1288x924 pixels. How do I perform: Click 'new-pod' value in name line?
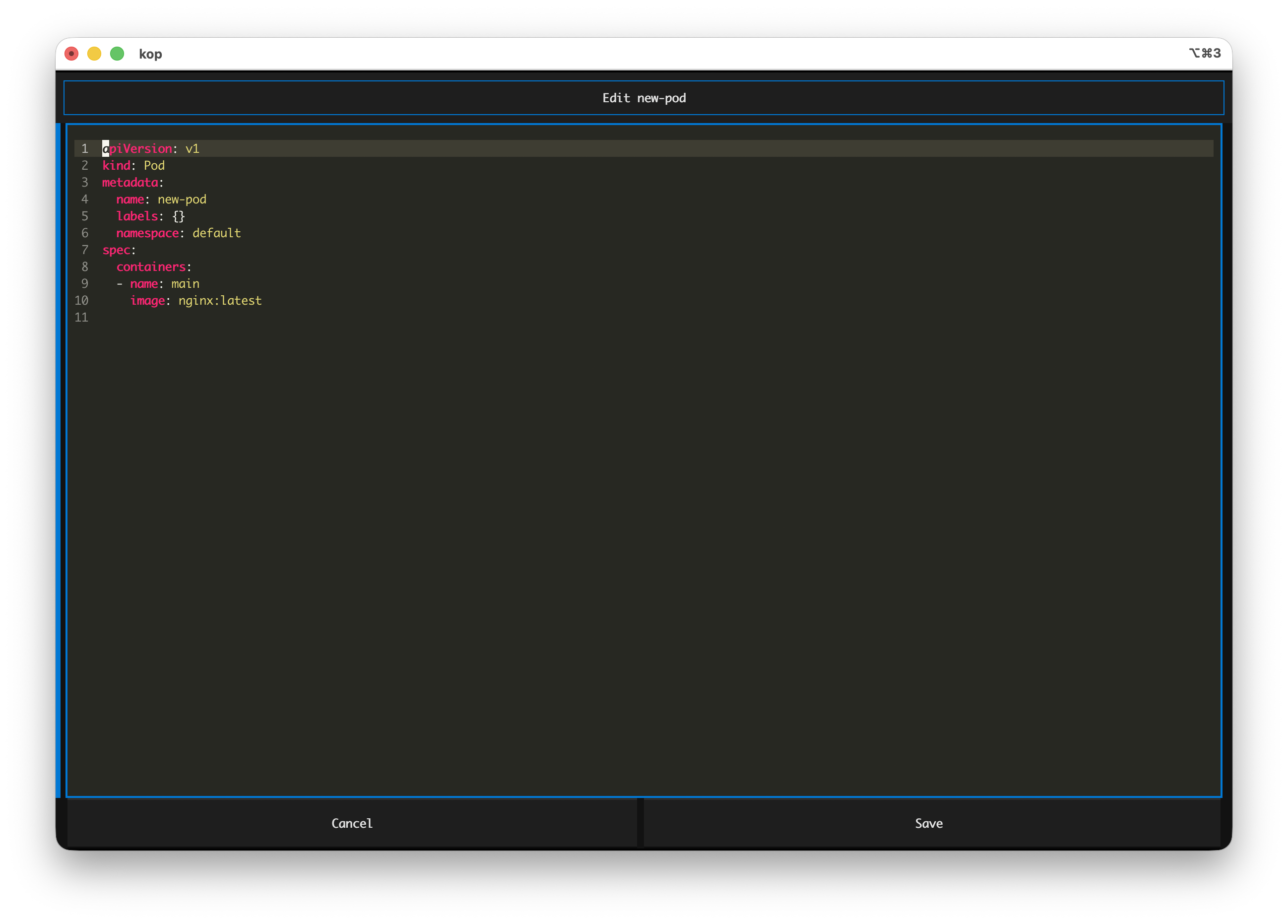click(182, 199)
